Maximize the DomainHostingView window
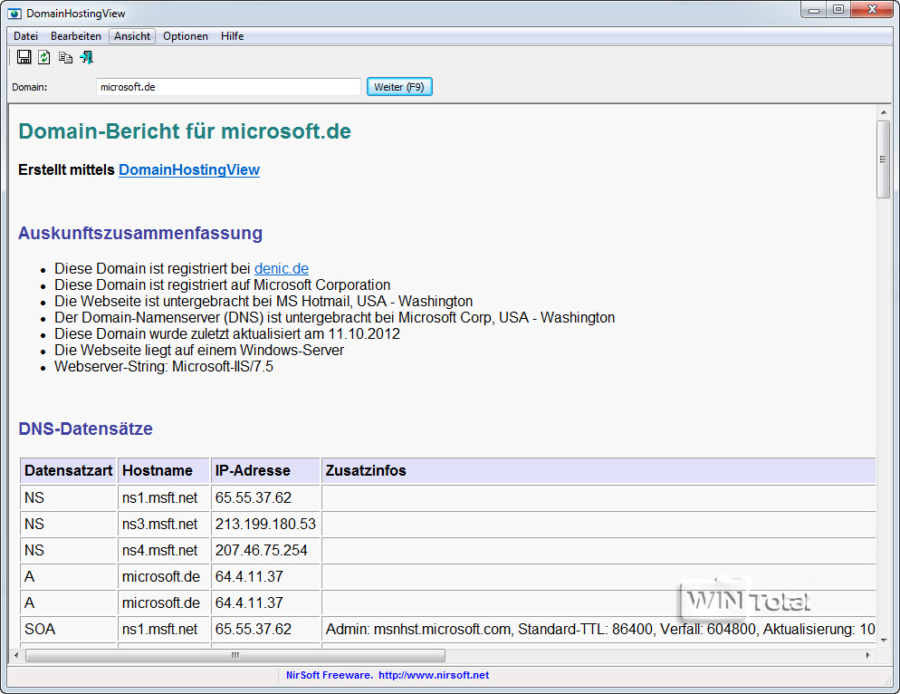This screenshot has width=900, height=694. [838, 10]
